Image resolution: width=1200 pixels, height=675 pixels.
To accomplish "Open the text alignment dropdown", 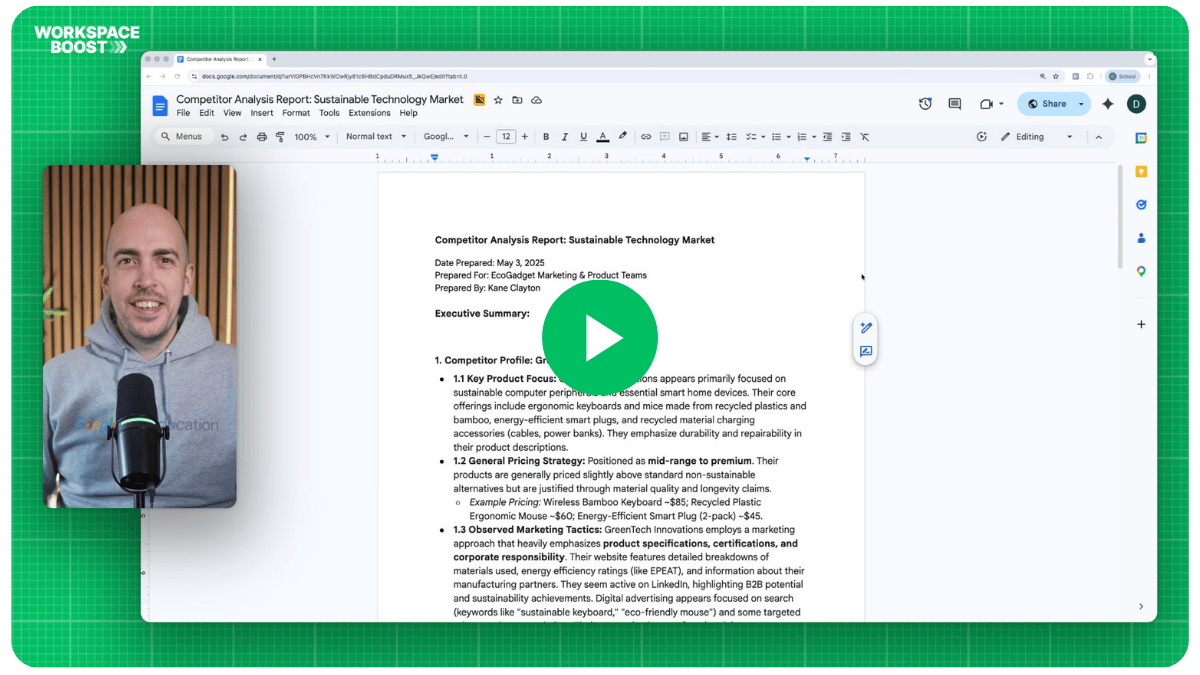I will (x=709, y=137).
